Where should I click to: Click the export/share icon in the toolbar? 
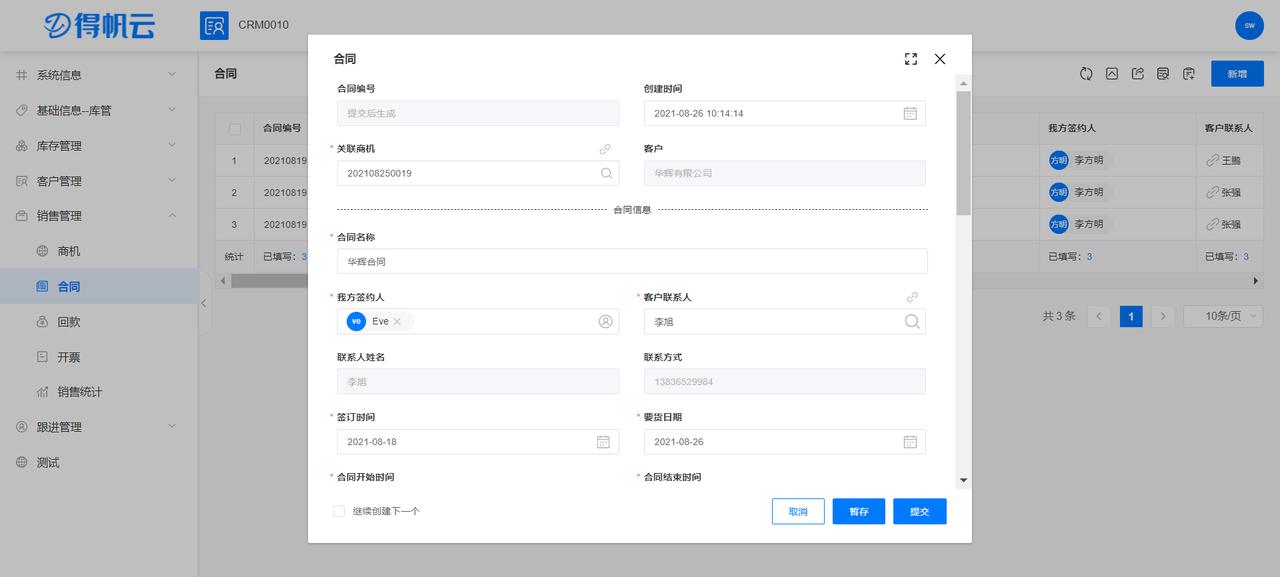click(x=1138, y=74)
